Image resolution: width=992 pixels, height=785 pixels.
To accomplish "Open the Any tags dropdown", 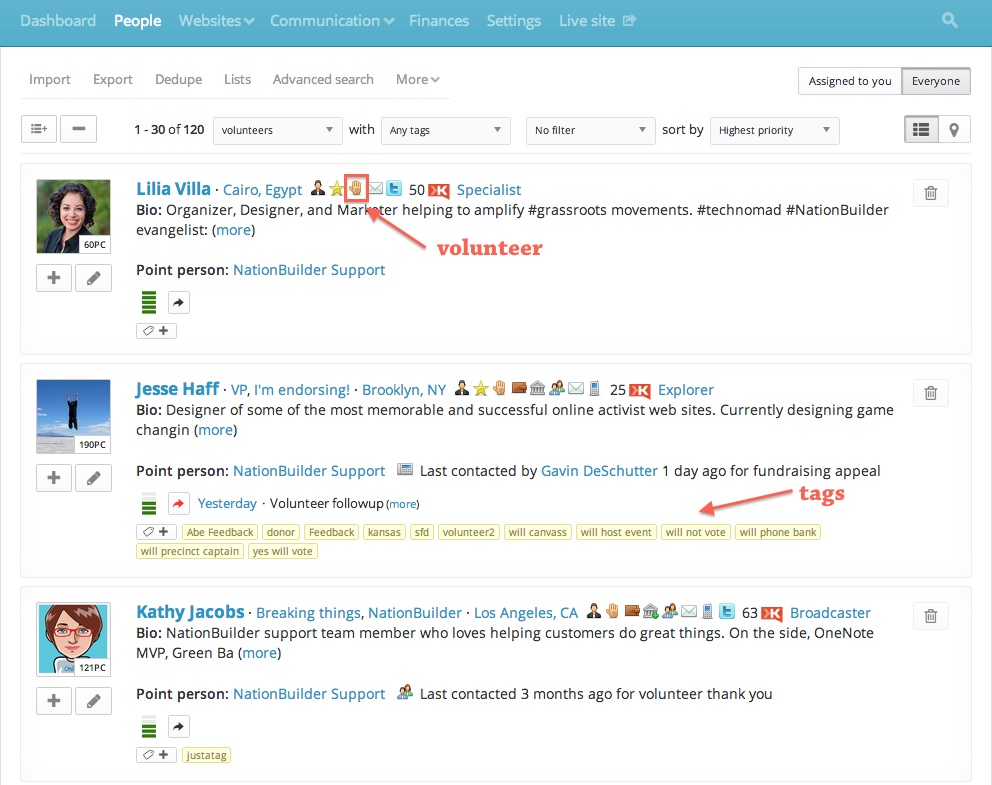I will point(446,130).
